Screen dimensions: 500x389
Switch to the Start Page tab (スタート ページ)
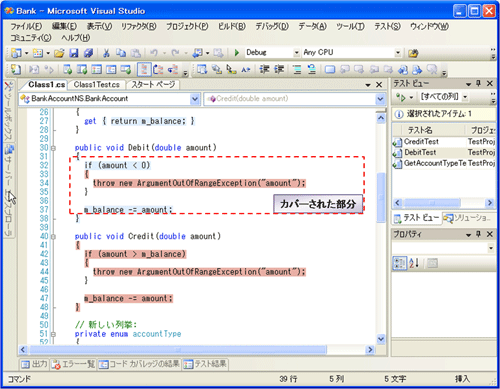coord(153,85)
